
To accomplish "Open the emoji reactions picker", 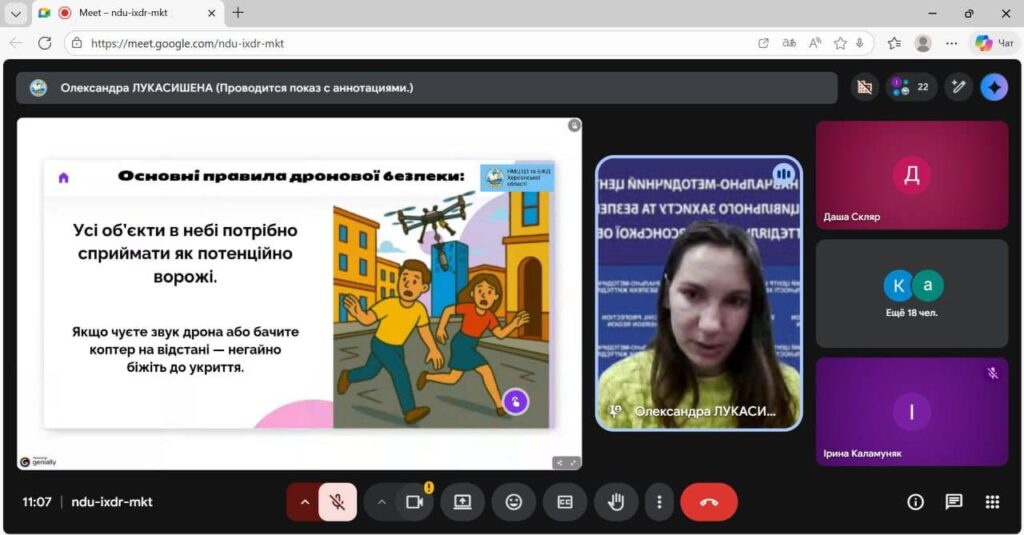I will click(514, 502).
